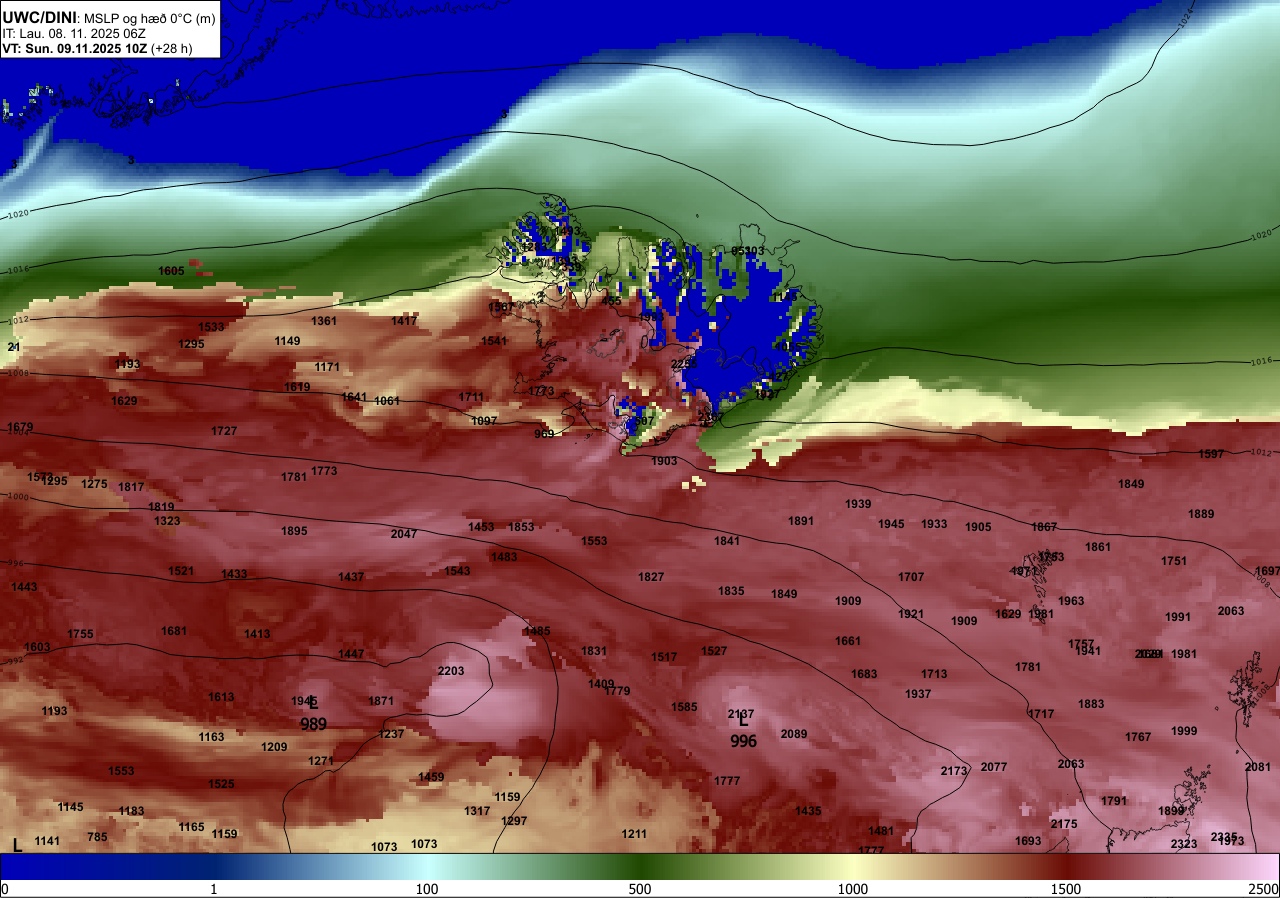Image resolution: width=1280 pixels, height=898 pixels.
Task: Click the initial time line "IT: Lau. 08. 11. 2025 06Z"
Action: point(74,33)
